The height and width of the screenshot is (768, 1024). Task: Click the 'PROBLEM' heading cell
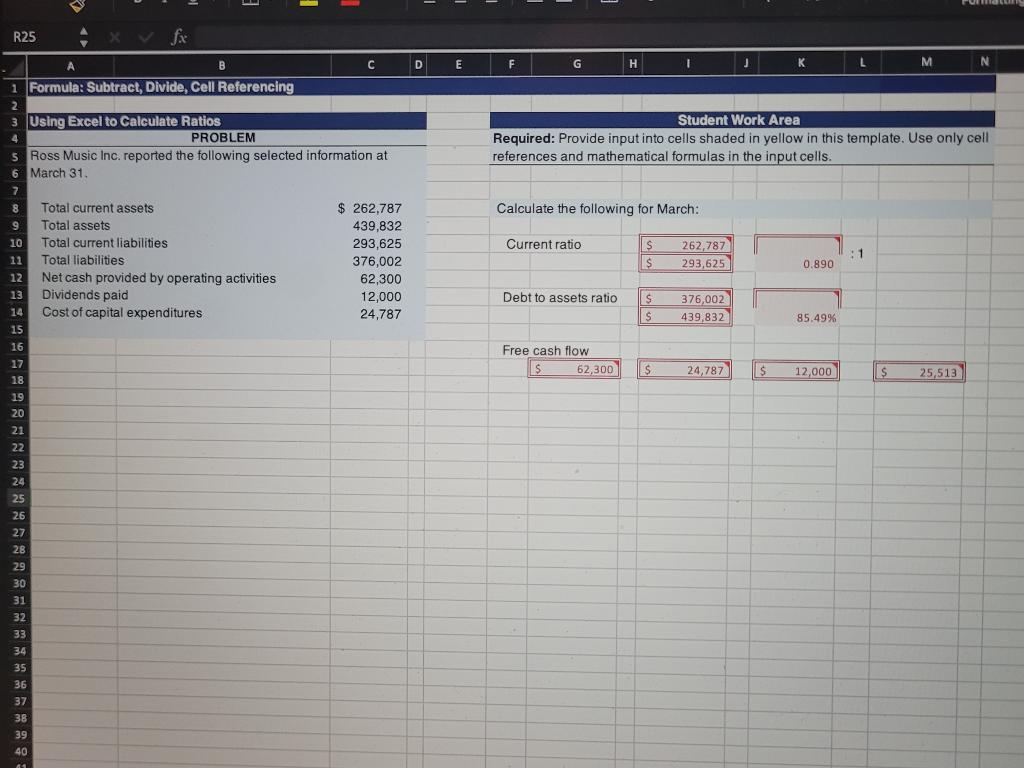pos(223,138)
